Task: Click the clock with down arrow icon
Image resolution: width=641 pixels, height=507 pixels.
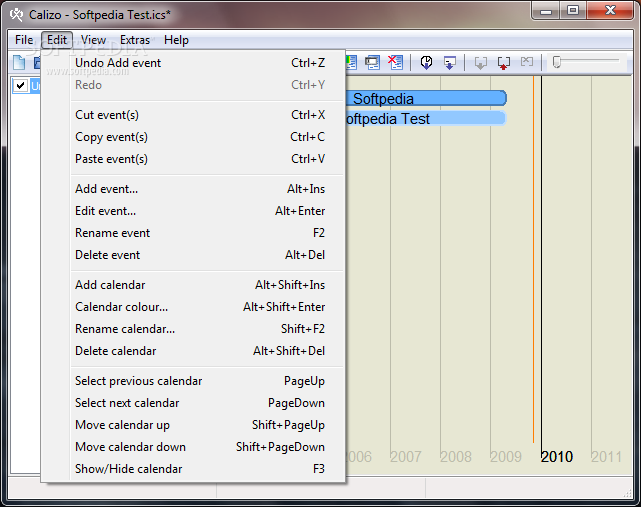Action: [426, 63]
